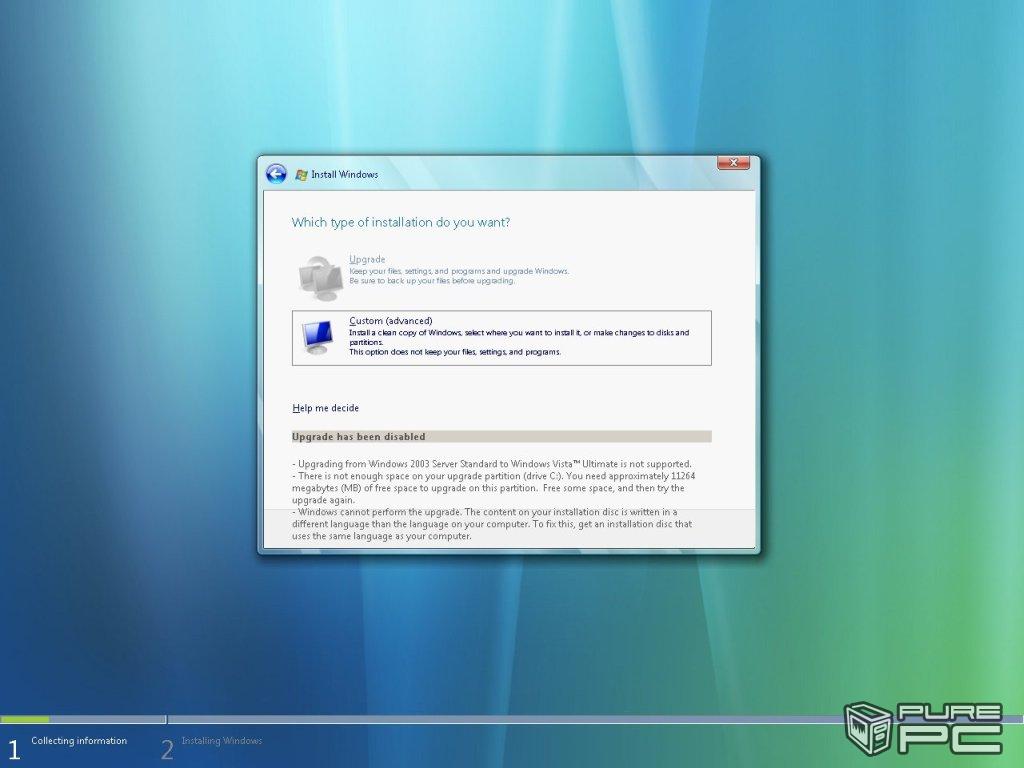Viewport: 1024px width, 768px height.
Task: Click the Windows flag icon in title bar
Action: (x=301, y=175)
